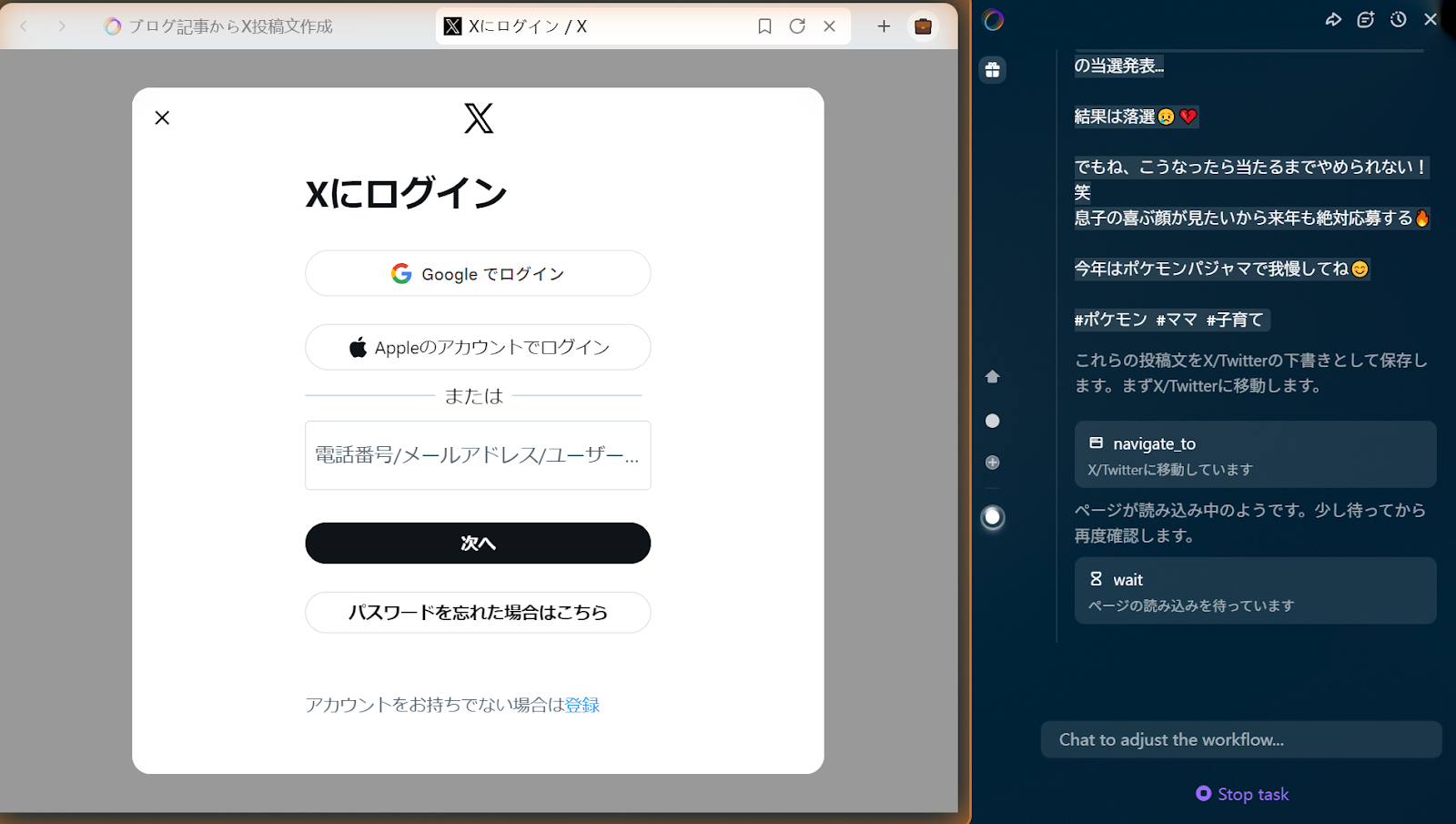Bookmark the current X login tab
Viewport: 1456px width, 824px height.
click(764, 26)
